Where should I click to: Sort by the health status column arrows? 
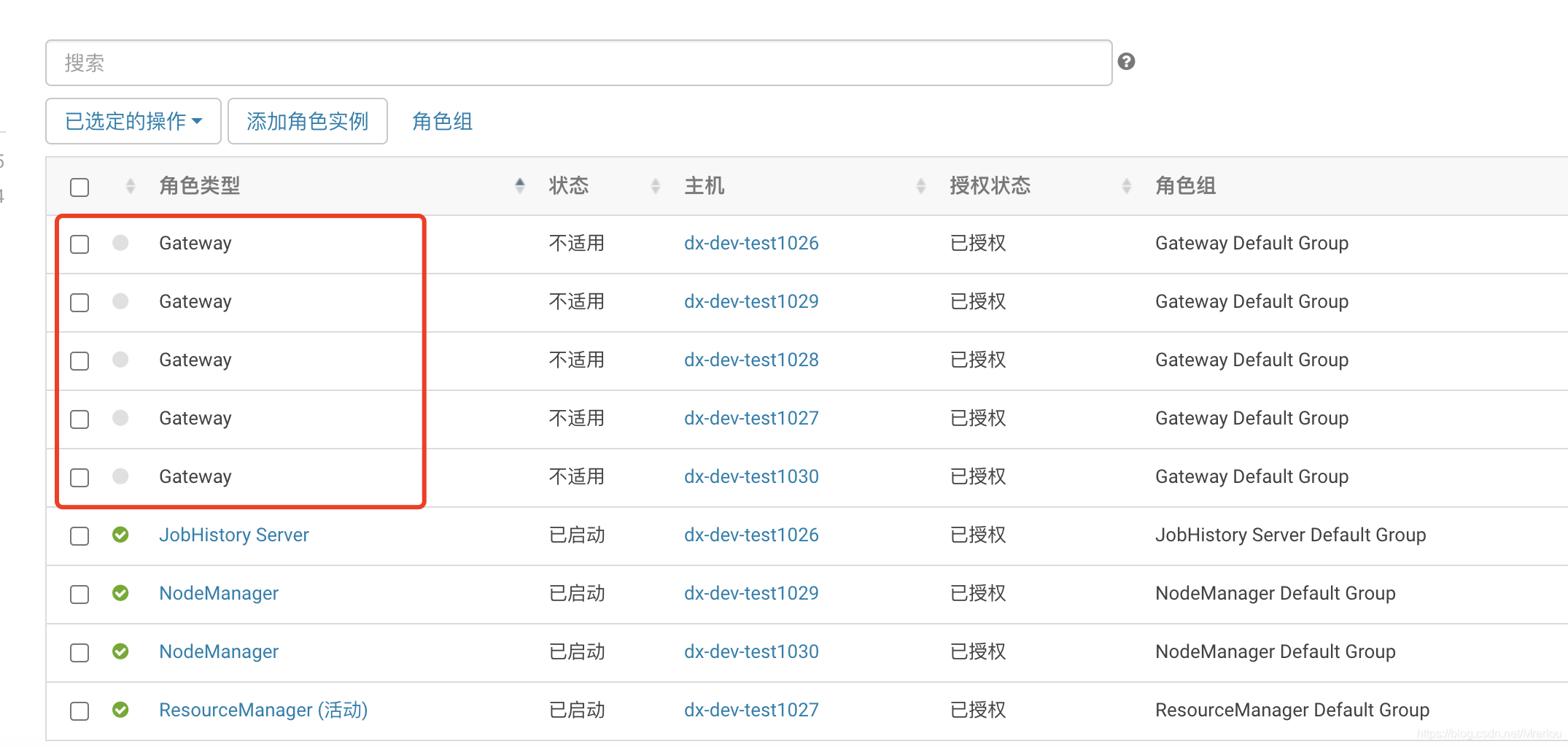[x=131, y=186]
